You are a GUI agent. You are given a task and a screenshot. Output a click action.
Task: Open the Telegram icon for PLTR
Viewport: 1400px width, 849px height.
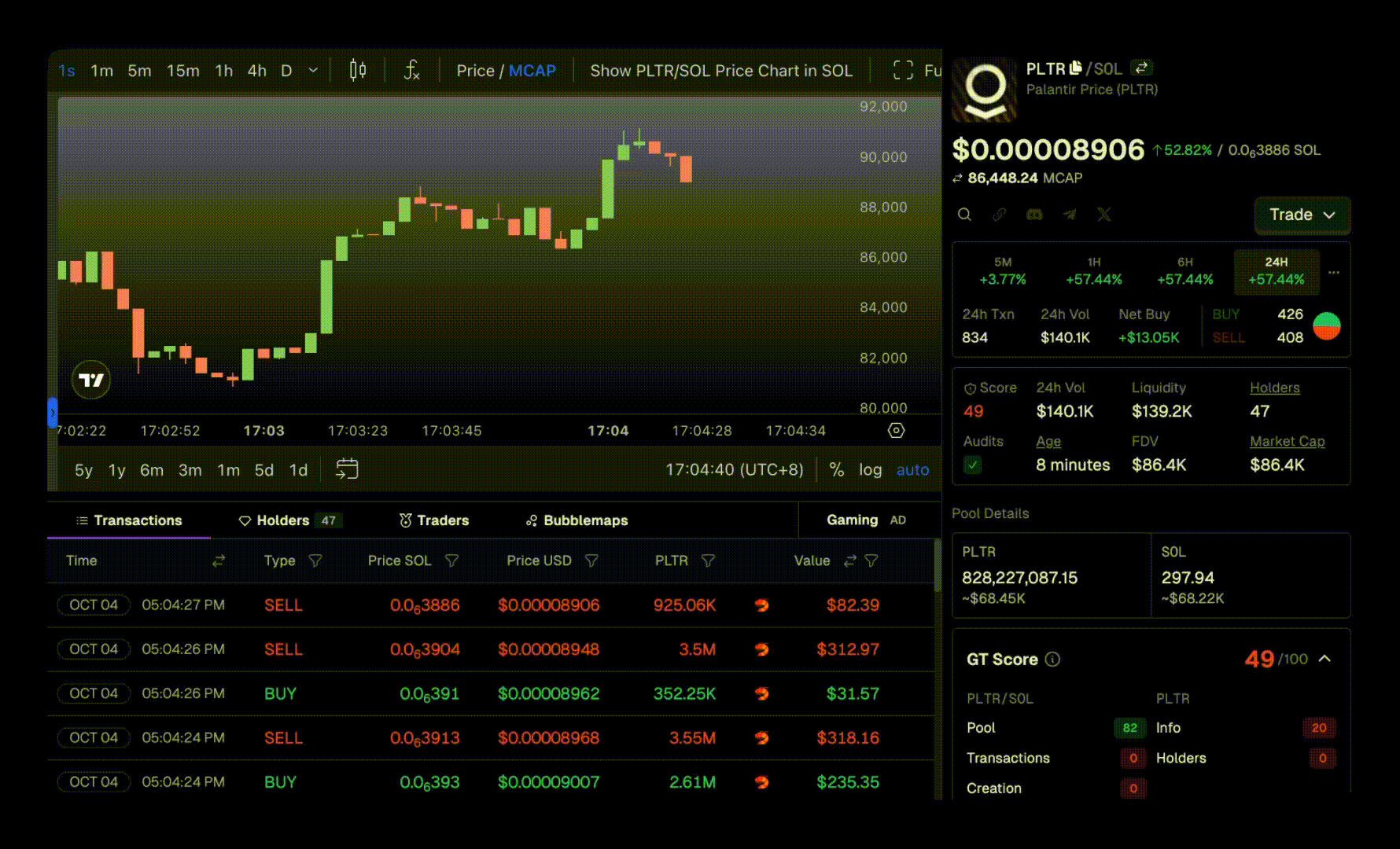click(1069, 215)
